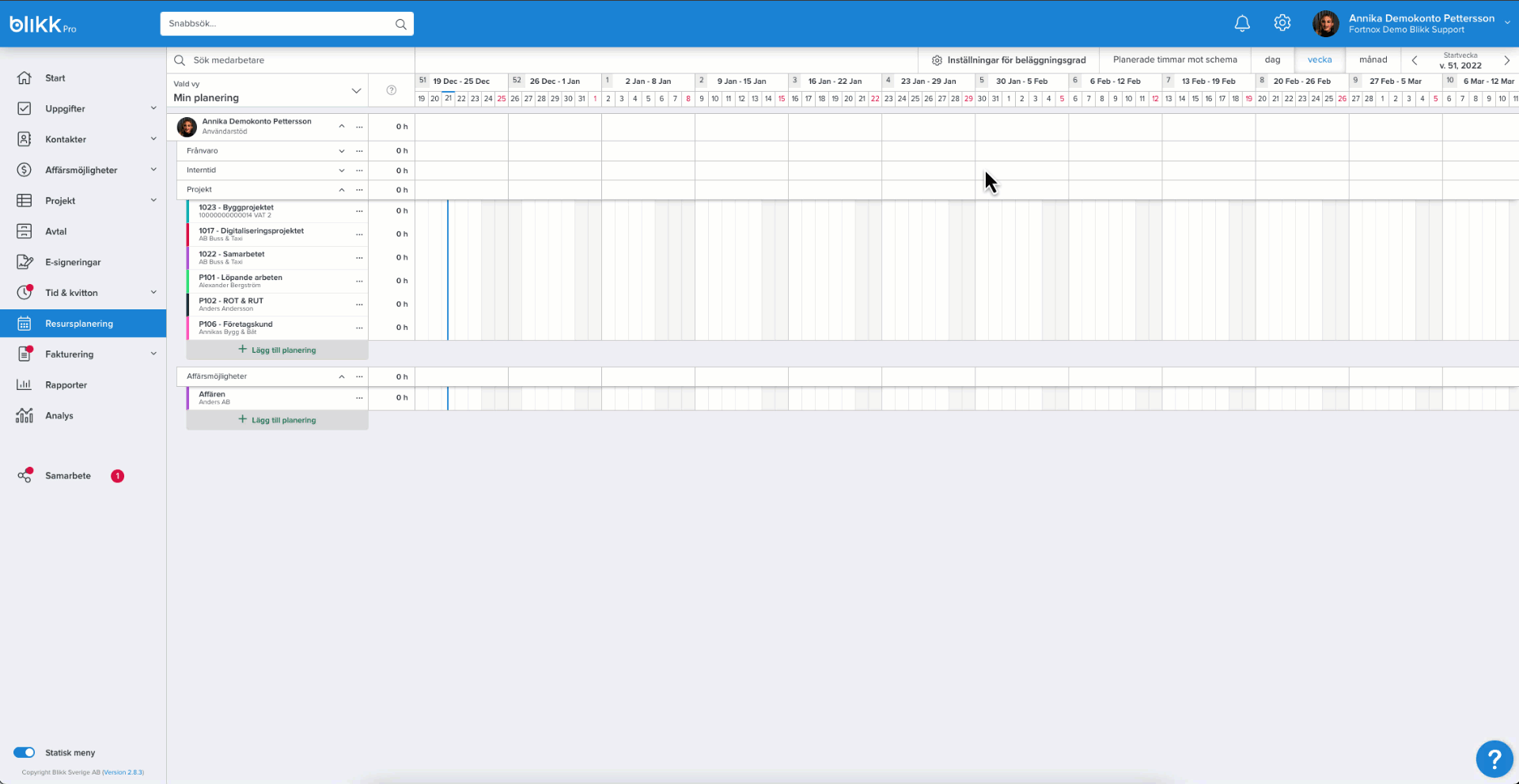The height and width of the screenshot is (784, 1519).
Task: Open options menu for Interntid row
Action: click(359, 170)
